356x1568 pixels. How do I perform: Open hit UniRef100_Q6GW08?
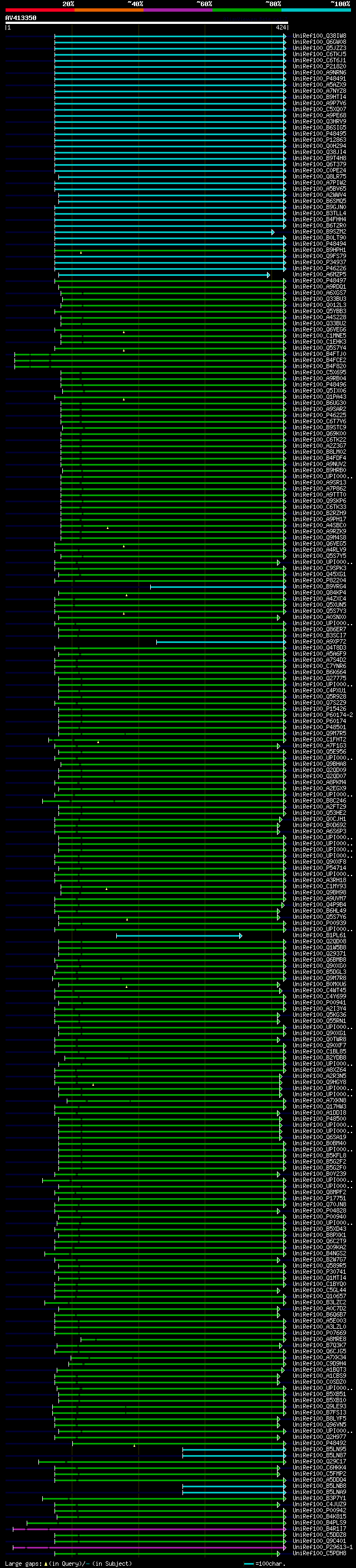tap(319, 42)
